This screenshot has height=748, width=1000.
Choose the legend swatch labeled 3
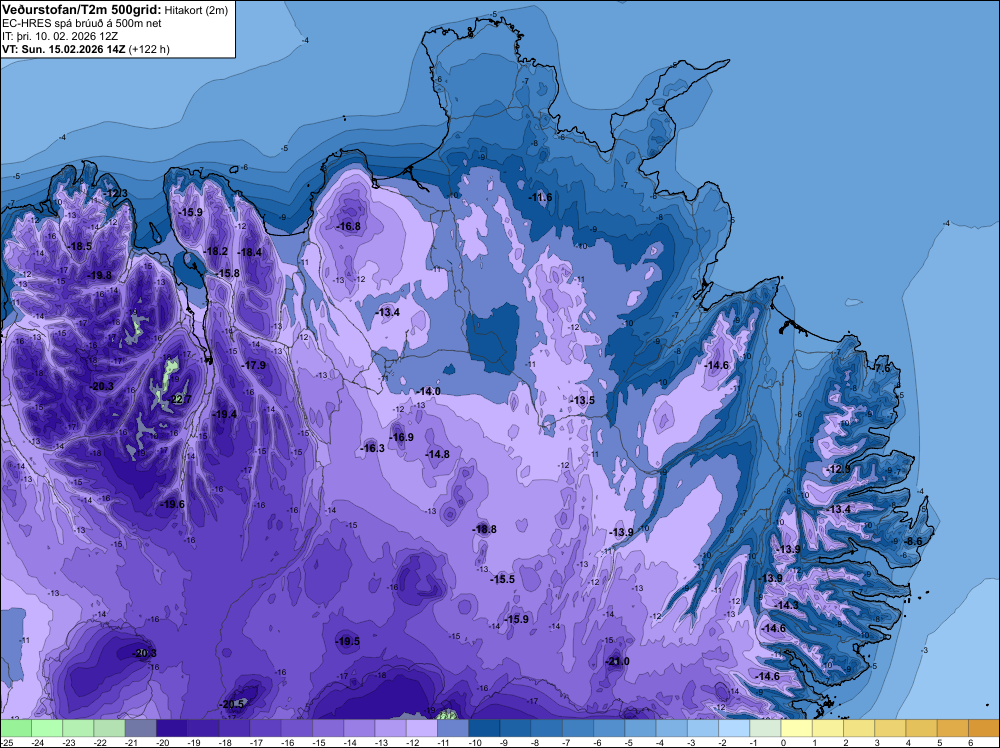point(890,728)
